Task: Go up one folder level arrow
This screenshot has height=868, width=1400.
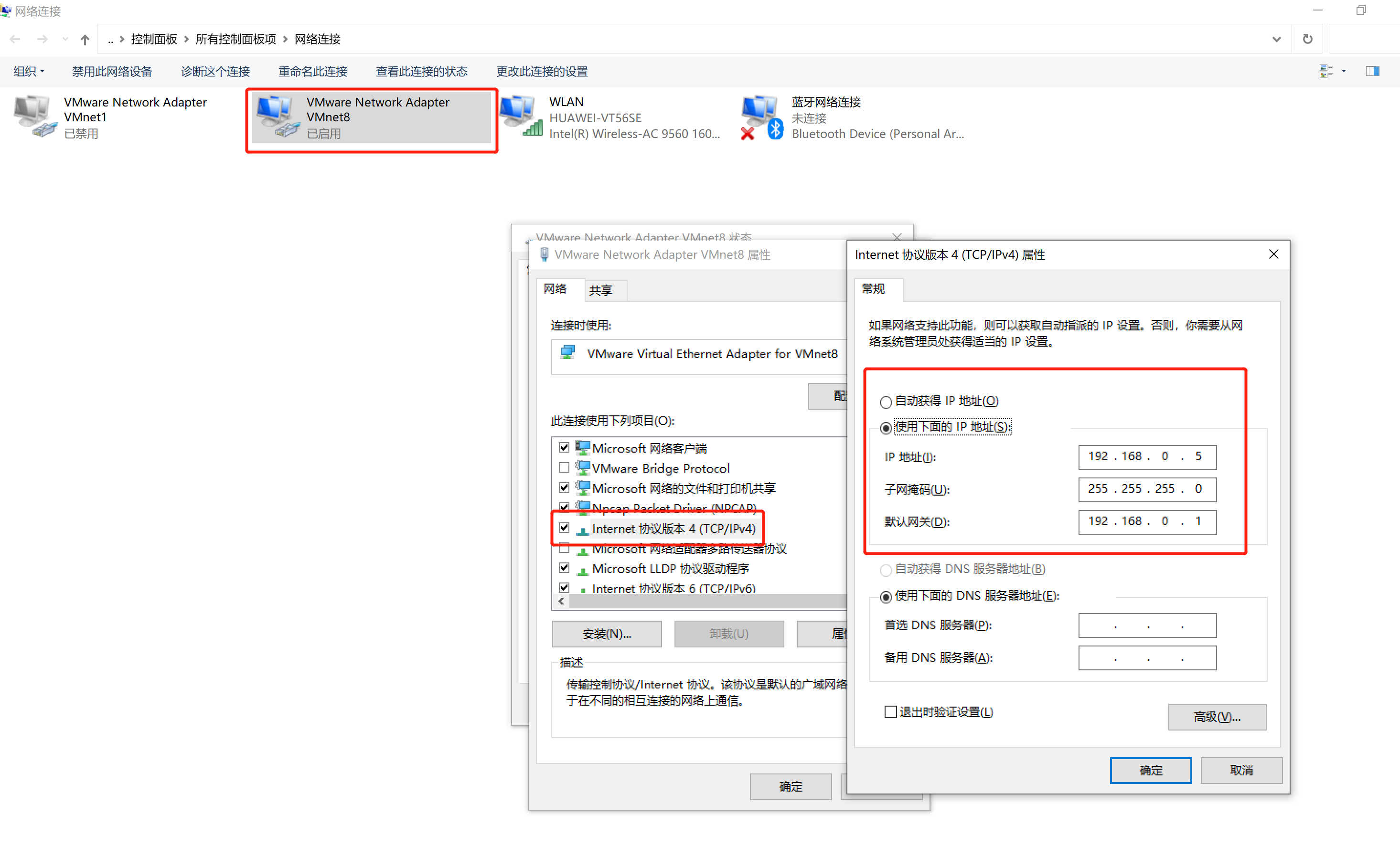Action: coord(85,39)
